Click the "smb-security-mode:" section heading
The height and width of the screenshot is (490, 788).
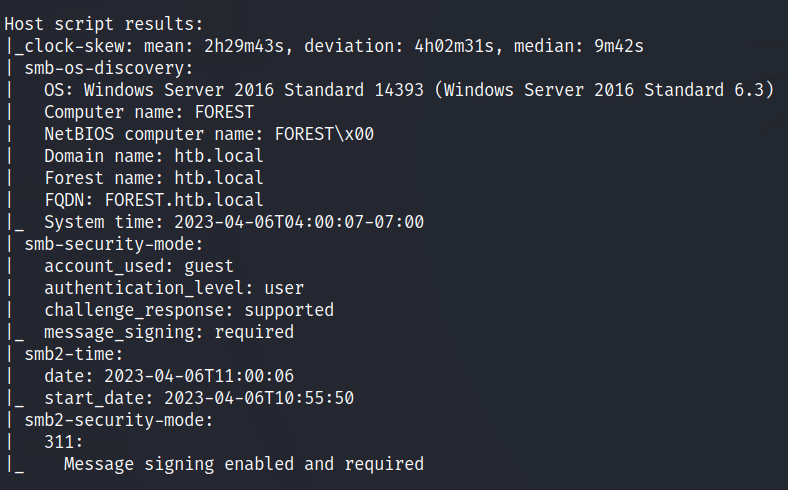click(x=114, y=244)
